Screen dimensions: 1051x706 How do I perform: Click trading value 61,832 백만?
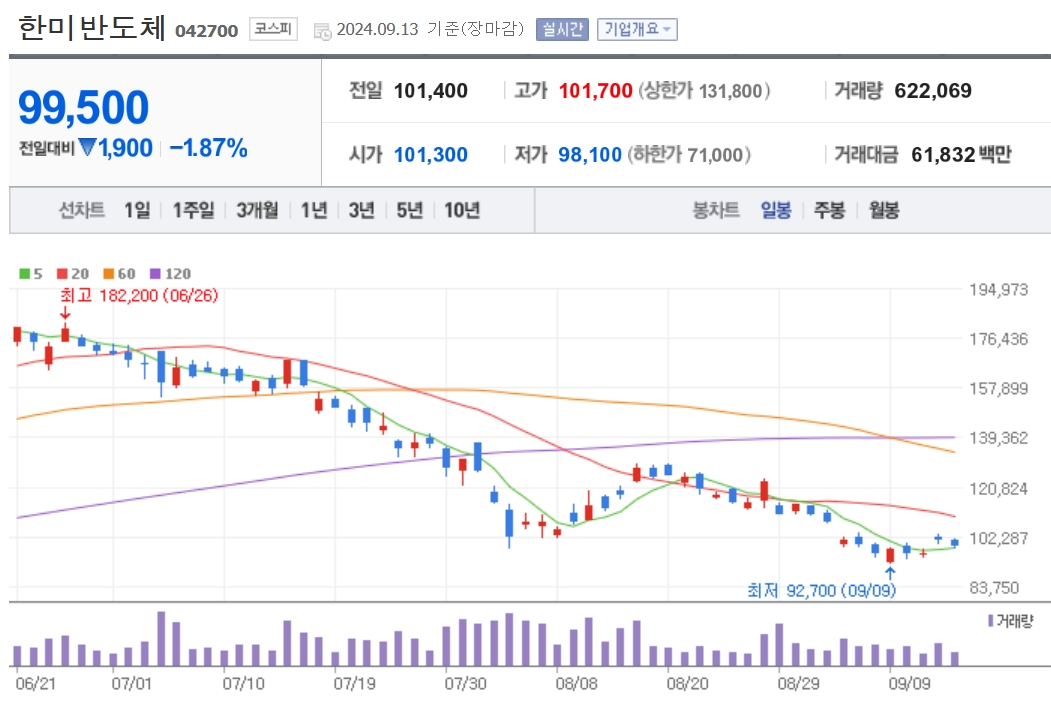pyautogui.click(x=961, y=155)
